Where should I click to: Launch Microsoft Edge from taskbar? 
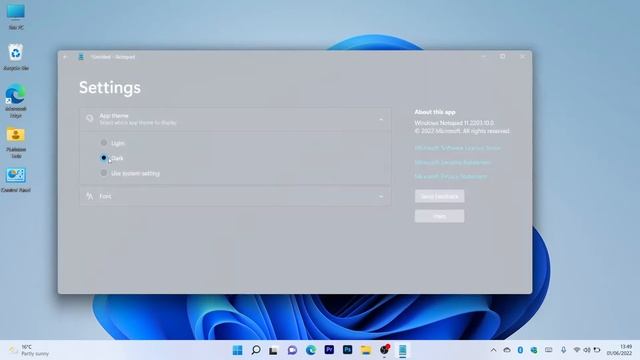coord(311,350)
